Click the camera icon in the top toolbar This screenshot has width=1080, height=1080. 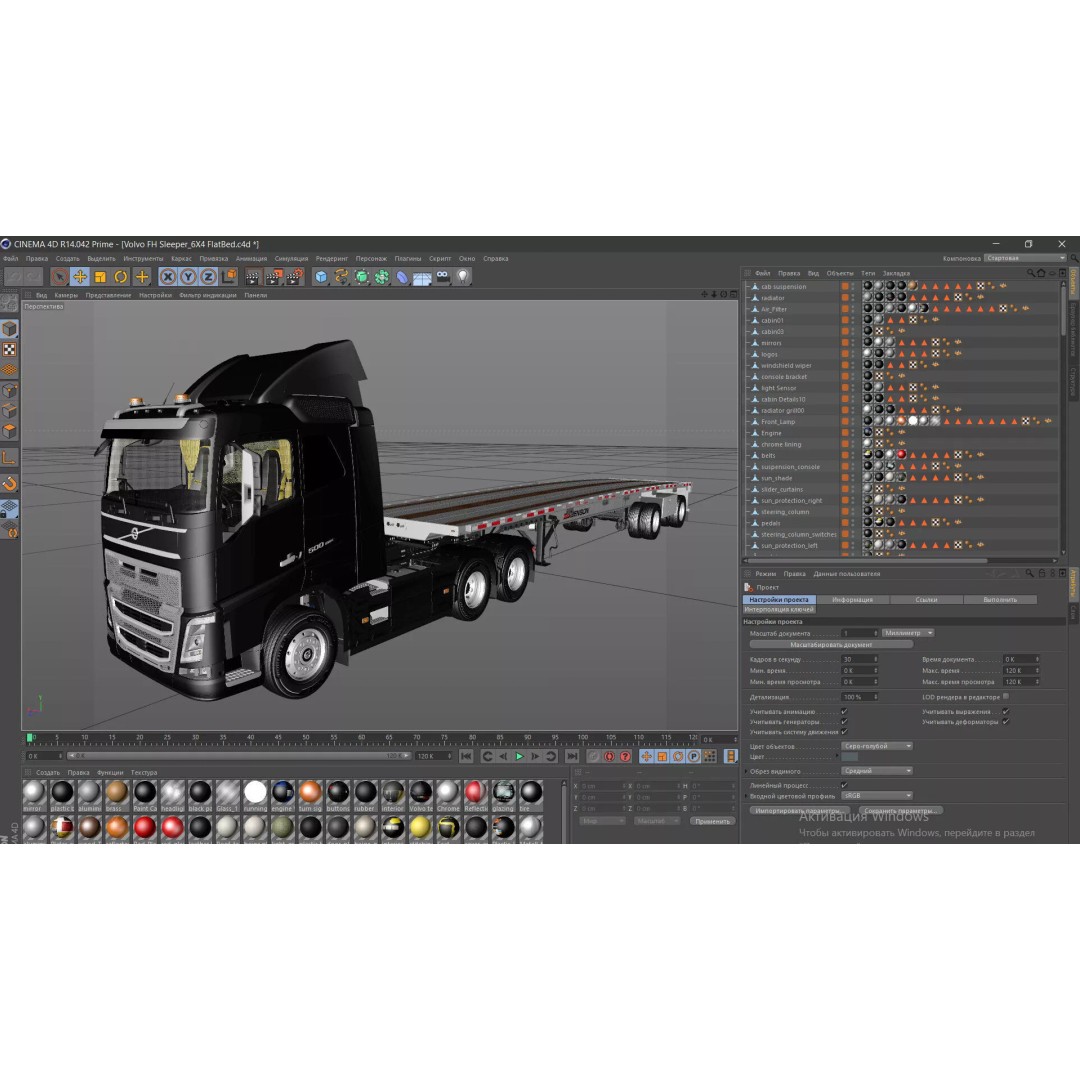point(442,277)
